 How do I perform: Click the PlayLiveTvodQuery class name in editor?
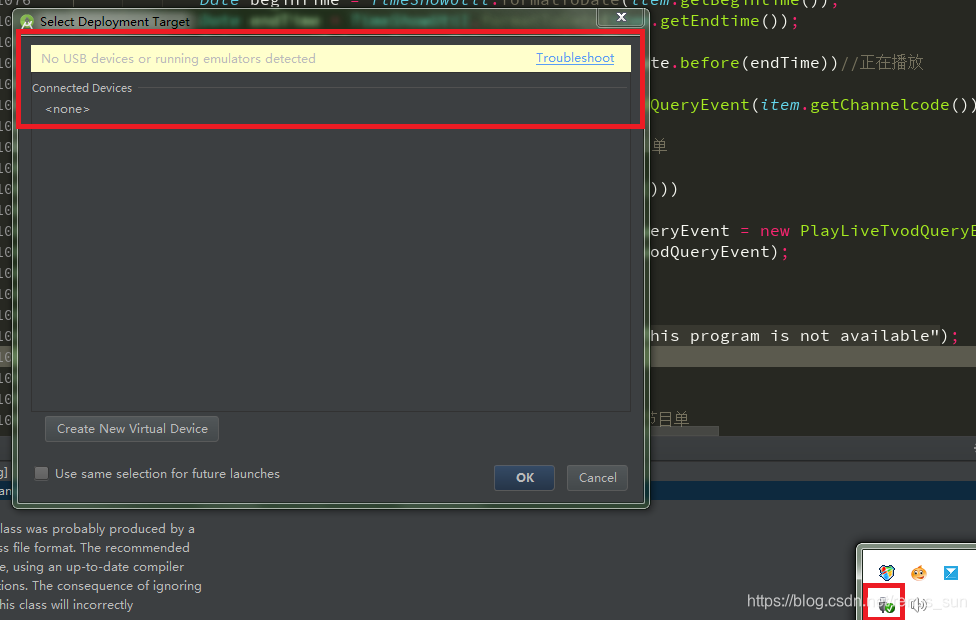pos(888,231)
